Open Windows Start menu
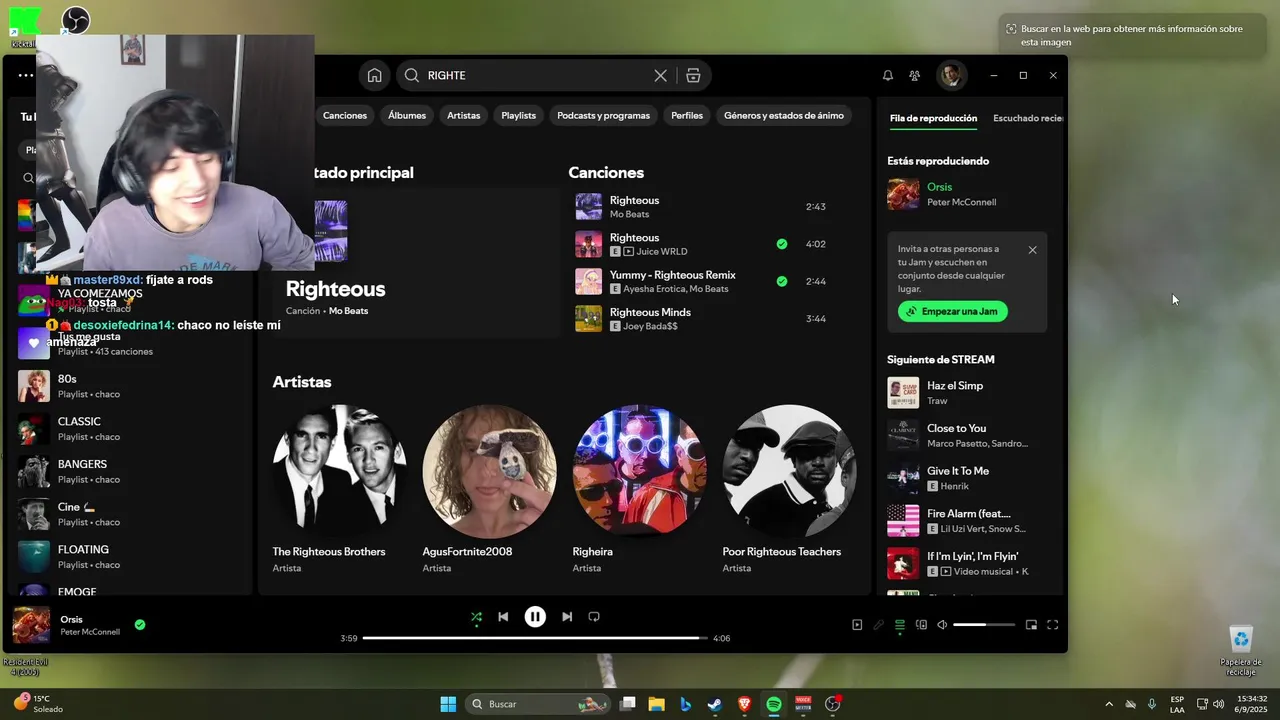The width and height of the screenshot is (1280, 720). click(x=448, y=704)
